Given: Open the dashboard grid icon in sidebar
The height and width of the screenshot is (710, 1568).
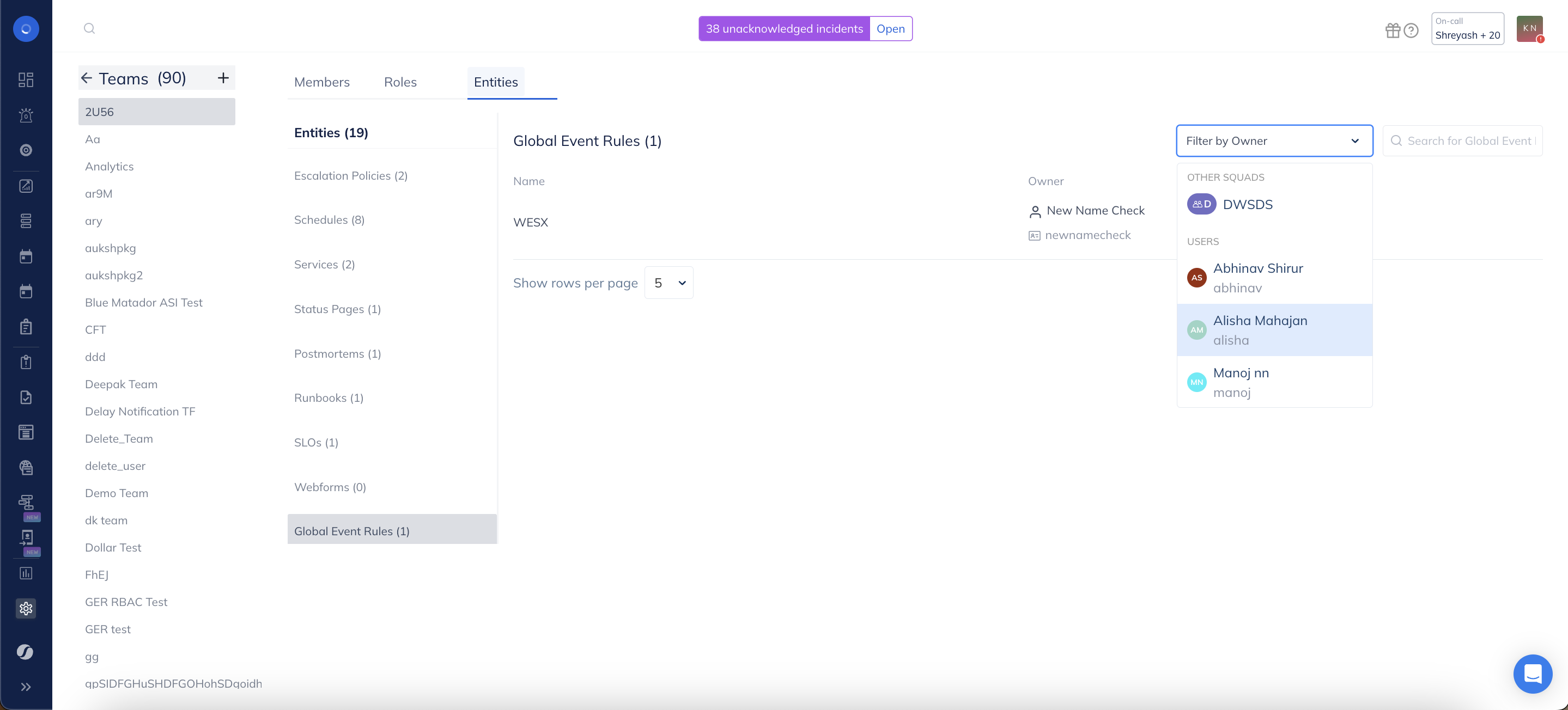Looking at the screenshot, I should [26, 79].
